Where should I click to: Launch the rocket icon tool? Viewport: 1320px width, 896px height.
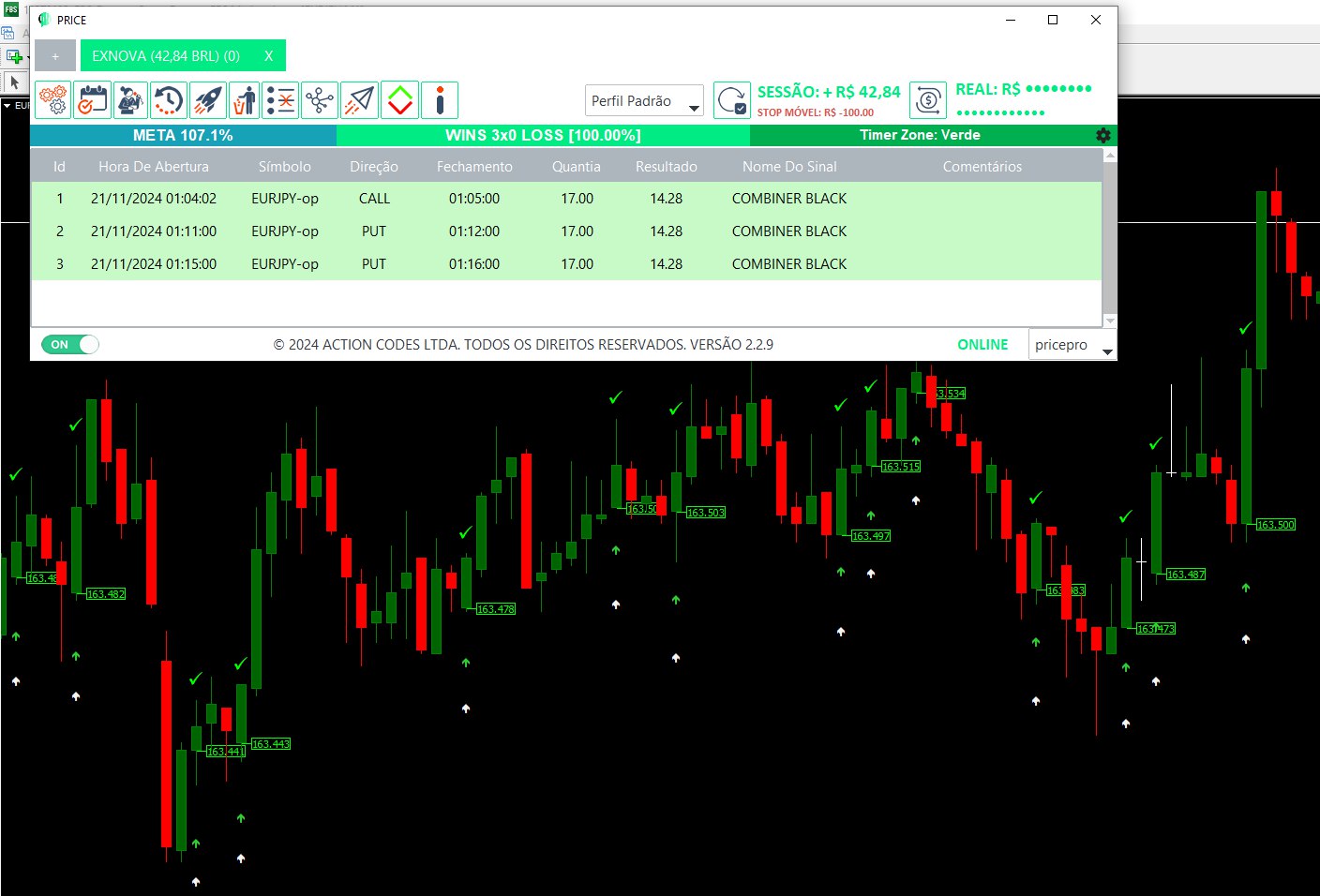[x=207, y=100]
